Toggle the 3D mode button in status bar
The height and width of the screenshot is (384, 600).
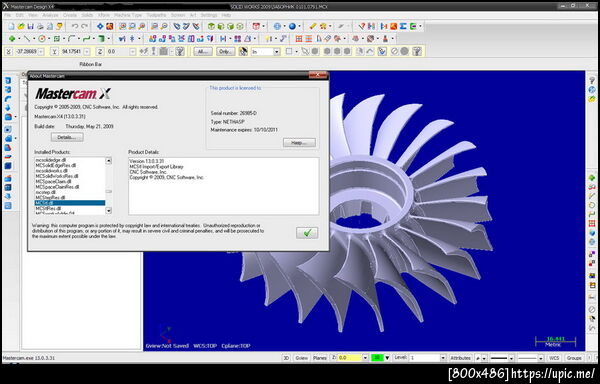(x=285, y=358)
